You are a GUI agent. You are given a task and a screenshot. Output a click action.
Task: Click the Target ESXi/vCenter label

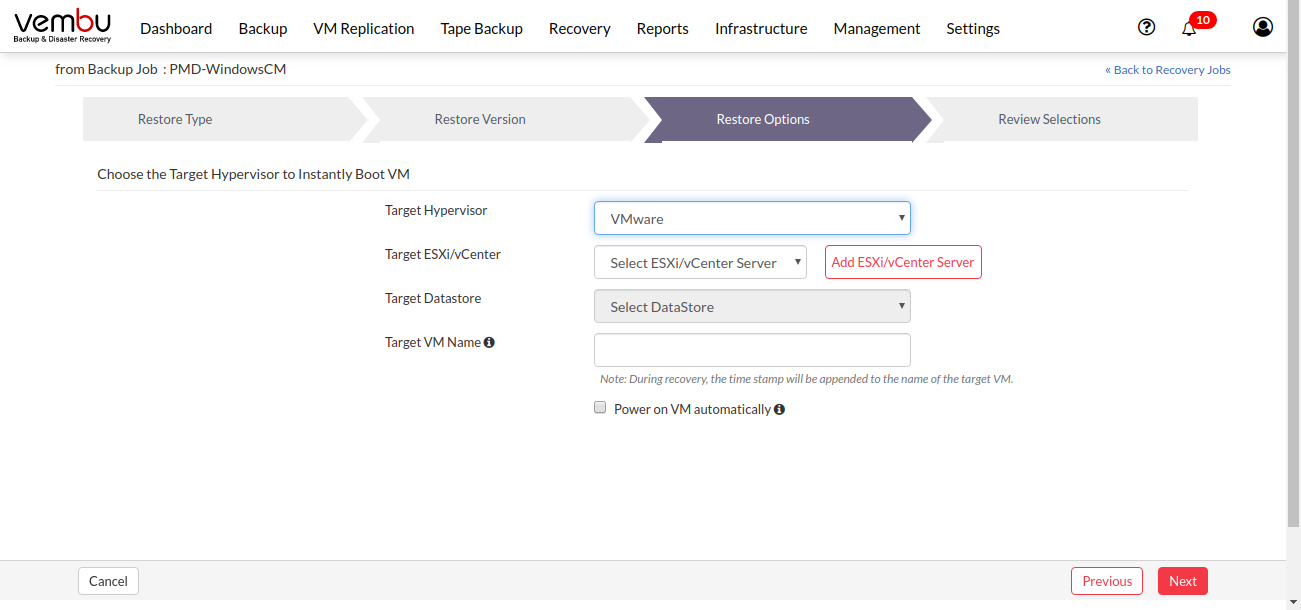coord(443,254)
